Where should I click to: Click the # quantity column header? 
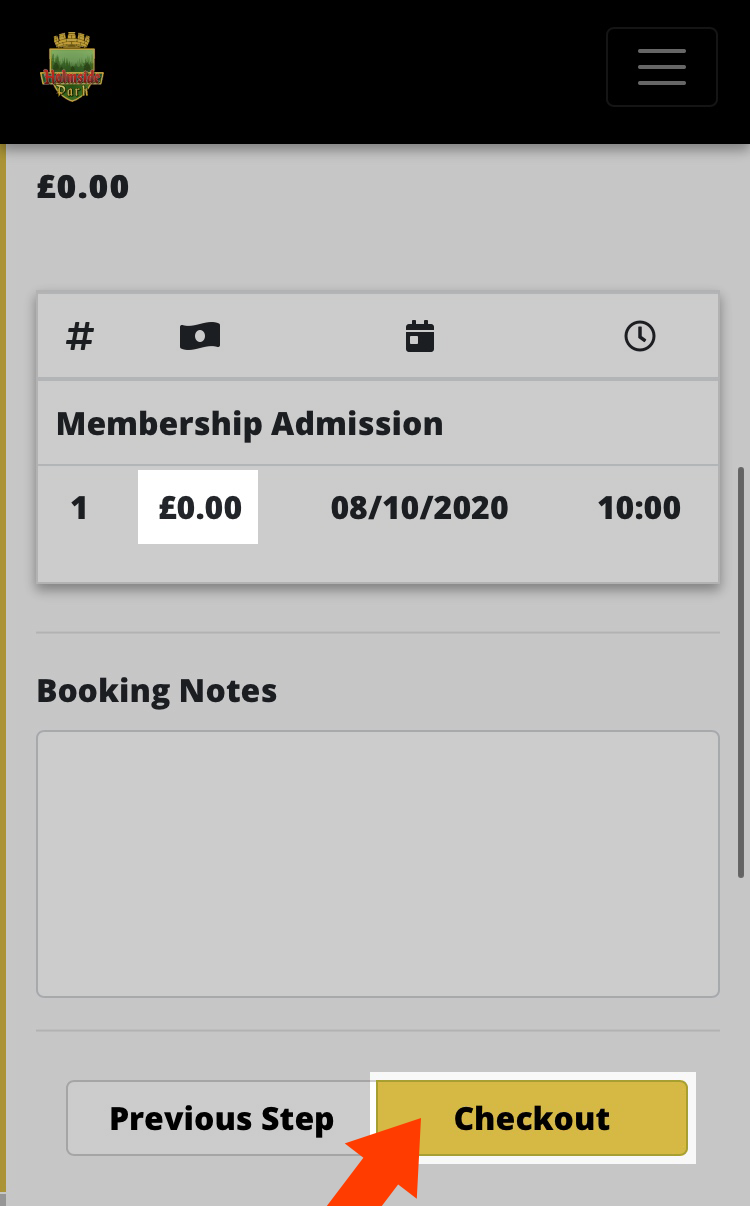pyautogui.click(x=80, y=337)
